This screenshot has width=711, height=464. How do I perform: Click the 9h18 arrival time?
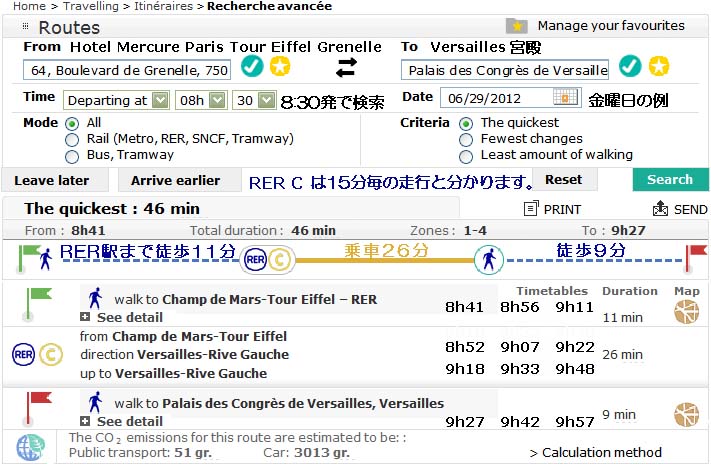(464, 369)
